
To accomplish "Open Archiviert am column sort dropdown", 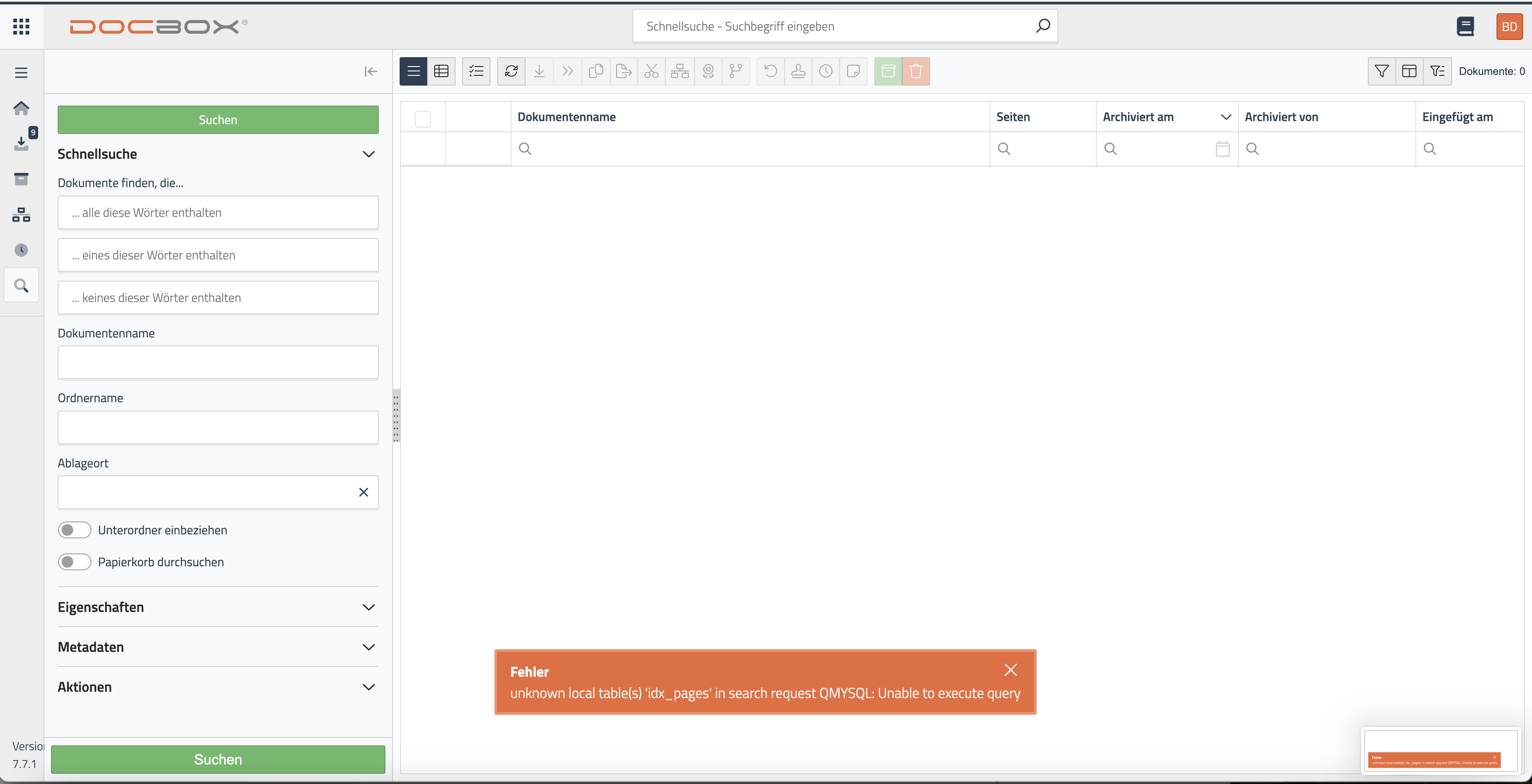I will 1226,117.
